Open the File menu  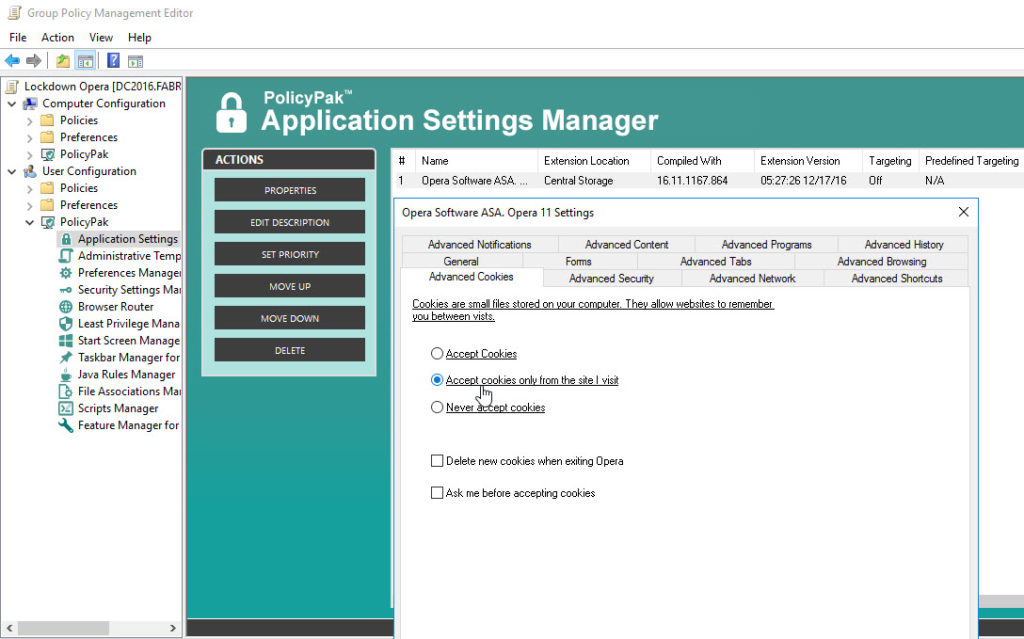[x=18, y=37]
